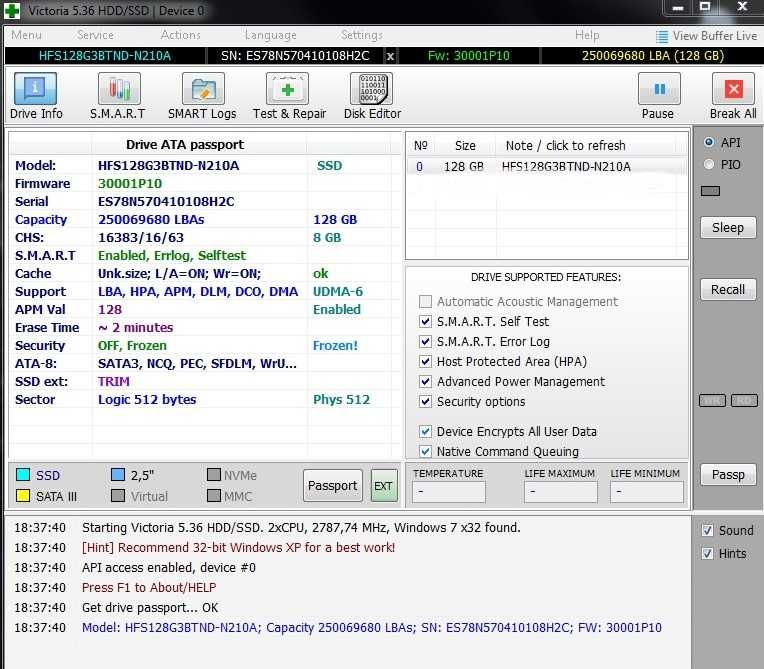Click the small gray indicator below PIO

pyautogui.click(x=710, y=191)
